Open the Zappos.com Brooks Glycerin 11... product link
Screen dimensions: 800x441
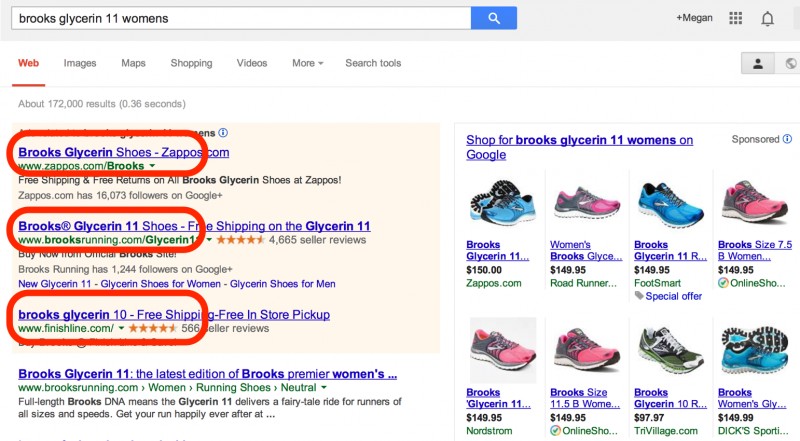click(x=497, y=250)
